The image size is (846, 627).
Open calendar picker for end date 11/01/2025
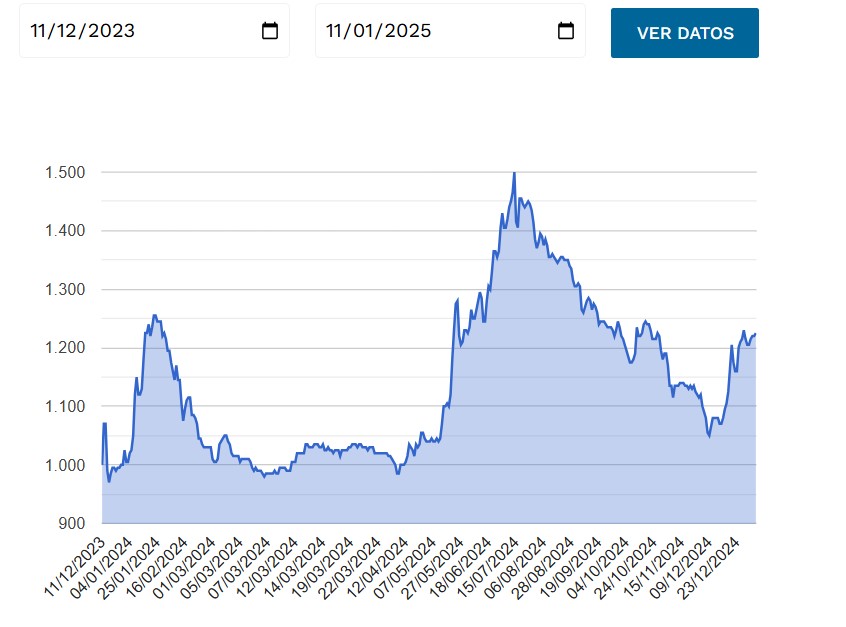click(565, 31)
